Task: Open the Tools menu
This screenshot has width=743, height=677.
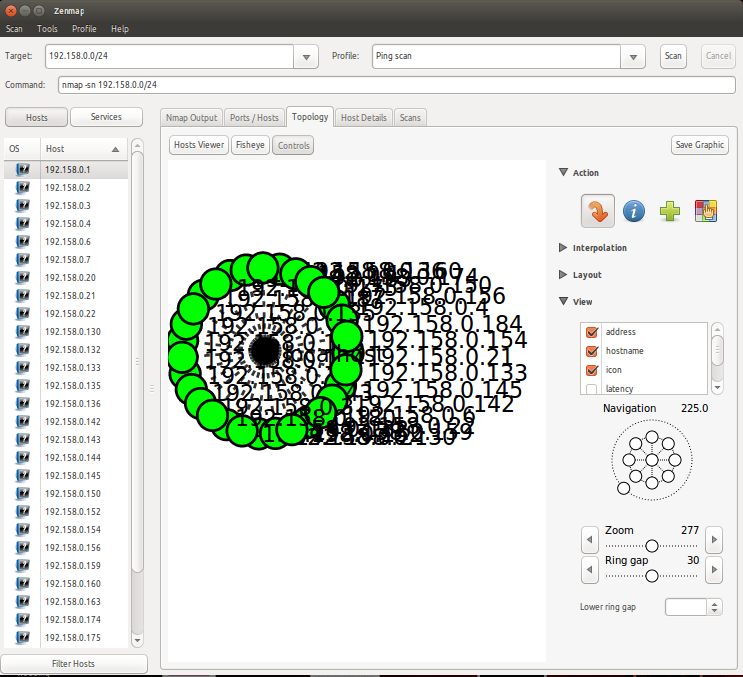Action: click(x=47, y=29)
